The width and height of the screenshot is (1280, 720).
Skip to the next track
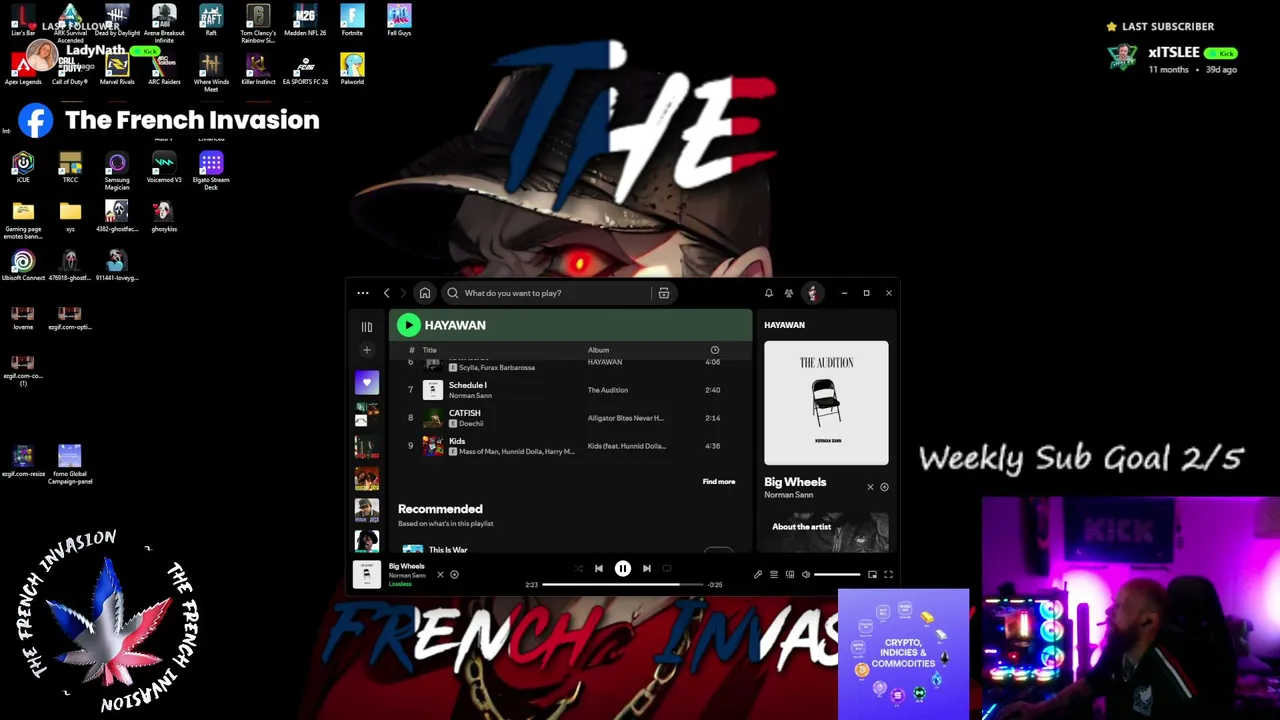[647, 568]
